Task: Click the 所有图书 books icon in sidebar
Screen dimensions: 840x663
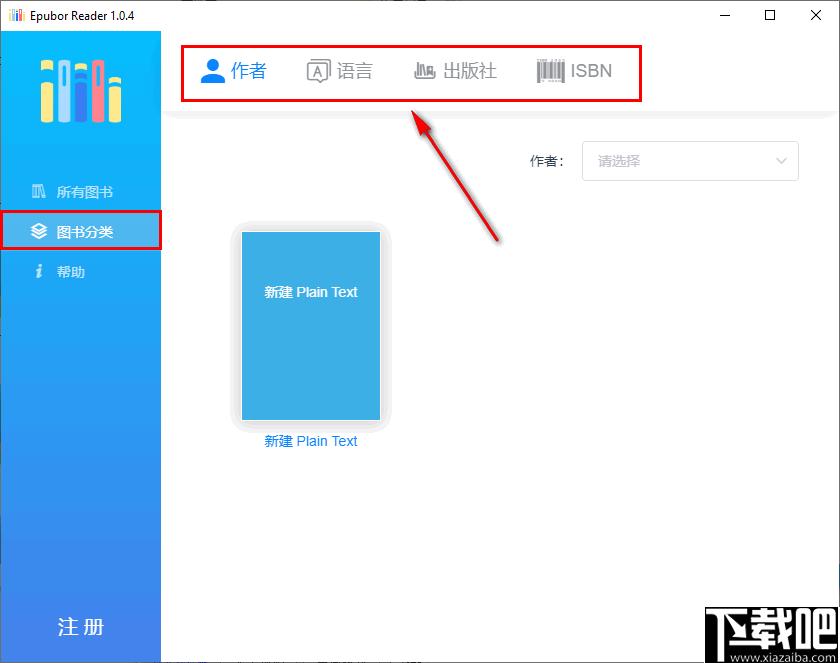Action: pyautogui.click(x=39, y=192)
